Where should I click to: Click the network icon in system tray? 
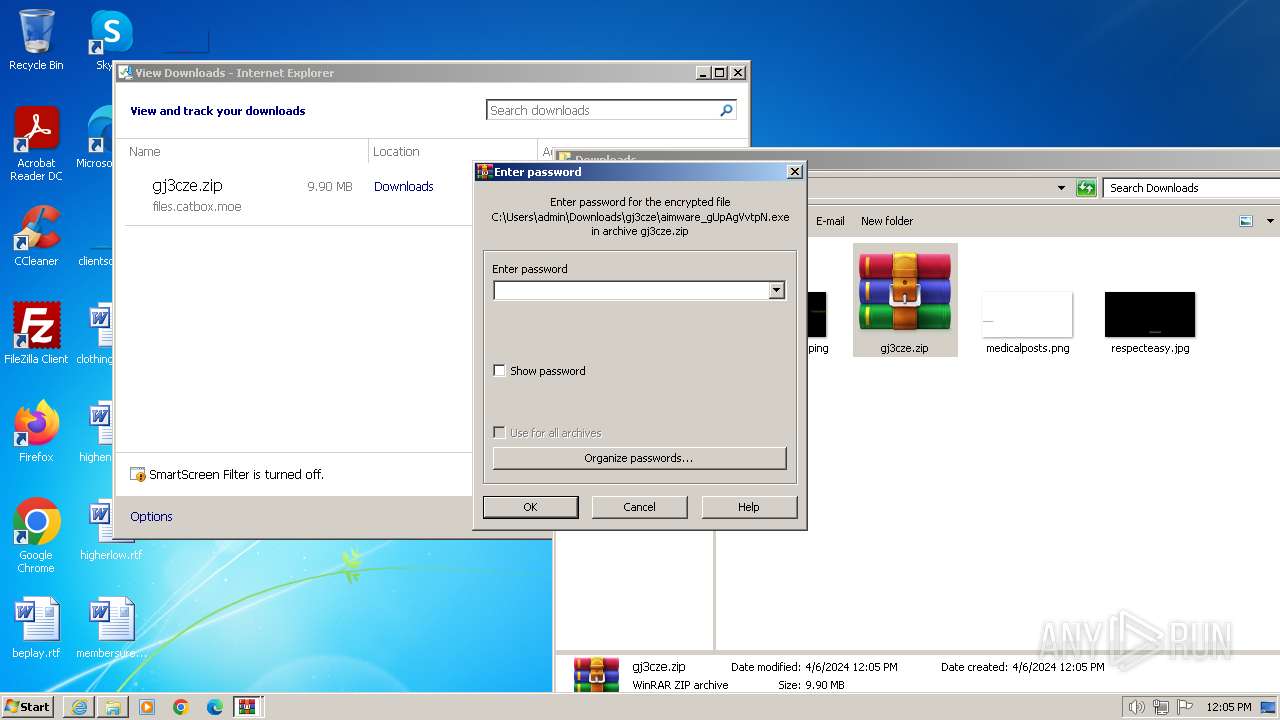tap(1161, 707)
